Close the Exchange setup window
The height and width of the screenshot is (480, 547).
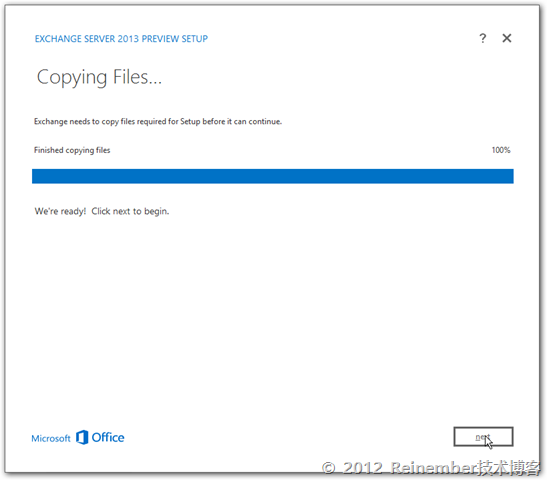point(507,38)
